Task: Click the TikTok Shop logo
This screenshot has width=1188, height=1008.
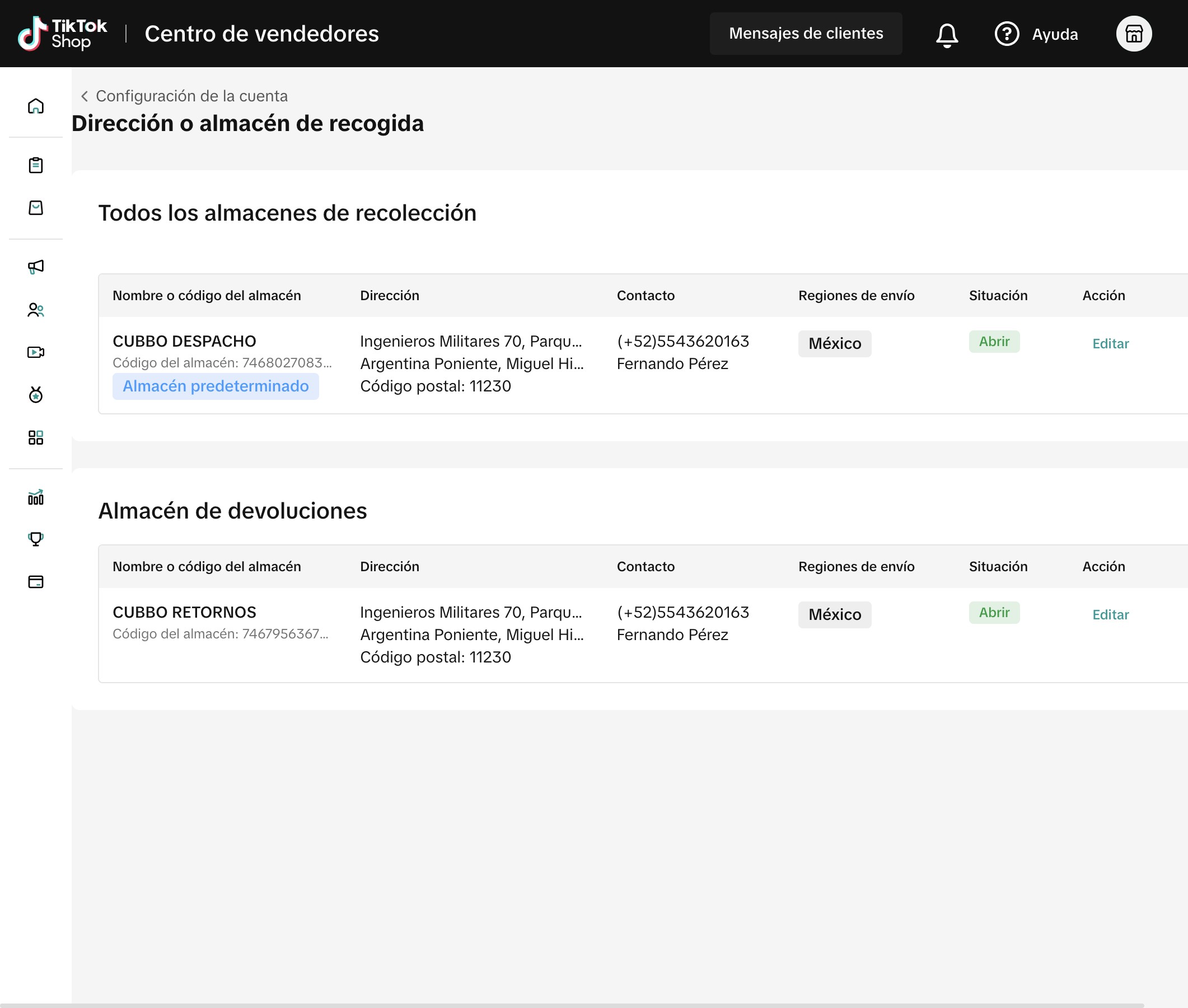Action: click(x=62, y=34)
